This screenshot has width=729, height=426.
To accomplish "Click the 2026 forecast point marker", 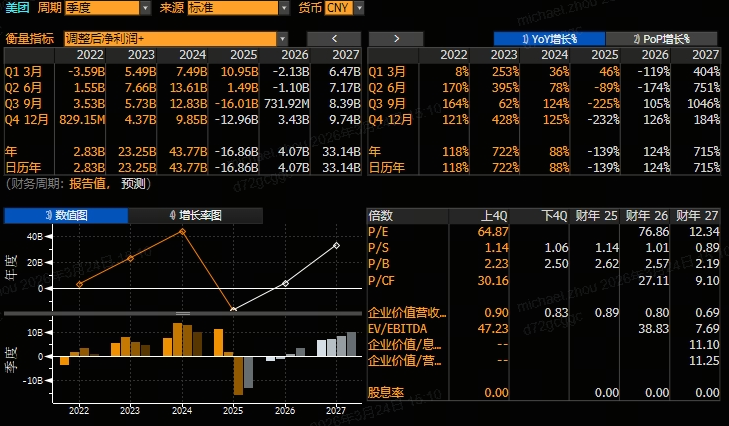I will click(x=285, y=283).
